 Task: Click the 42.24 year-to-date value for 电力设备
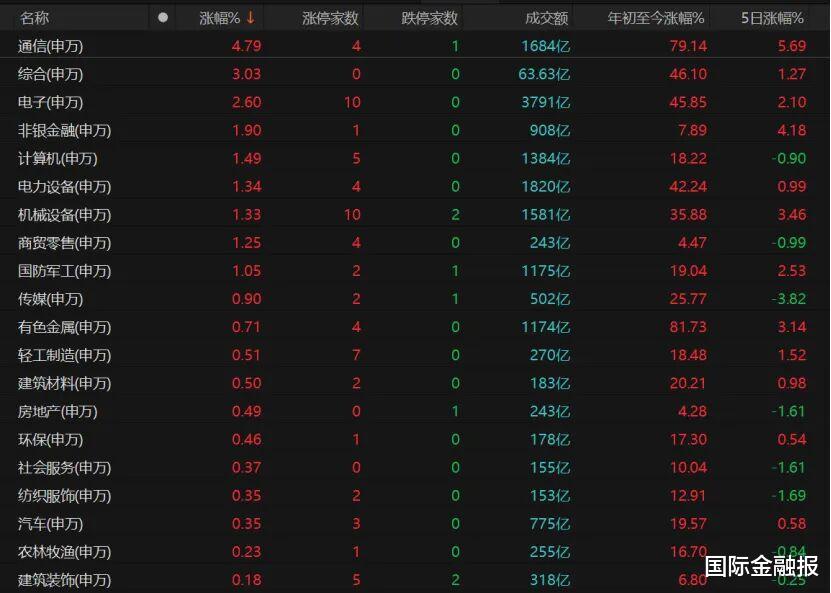[688, 187]
